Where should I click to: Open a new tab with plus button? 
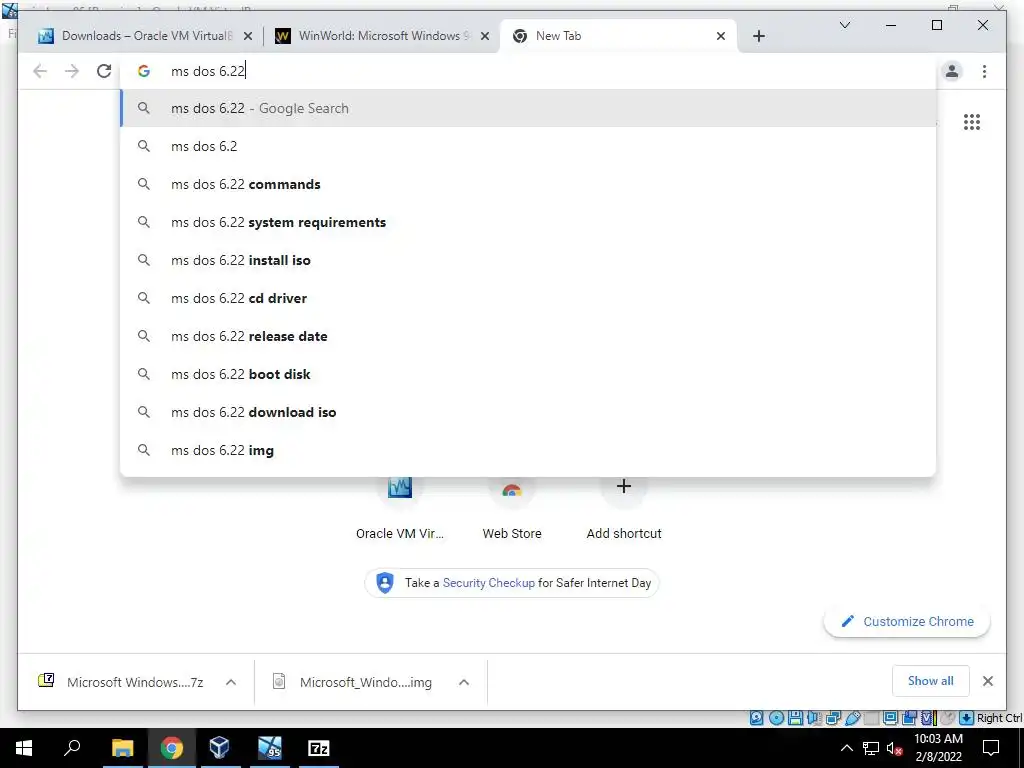pyautogui.click(x=758, y=37)
